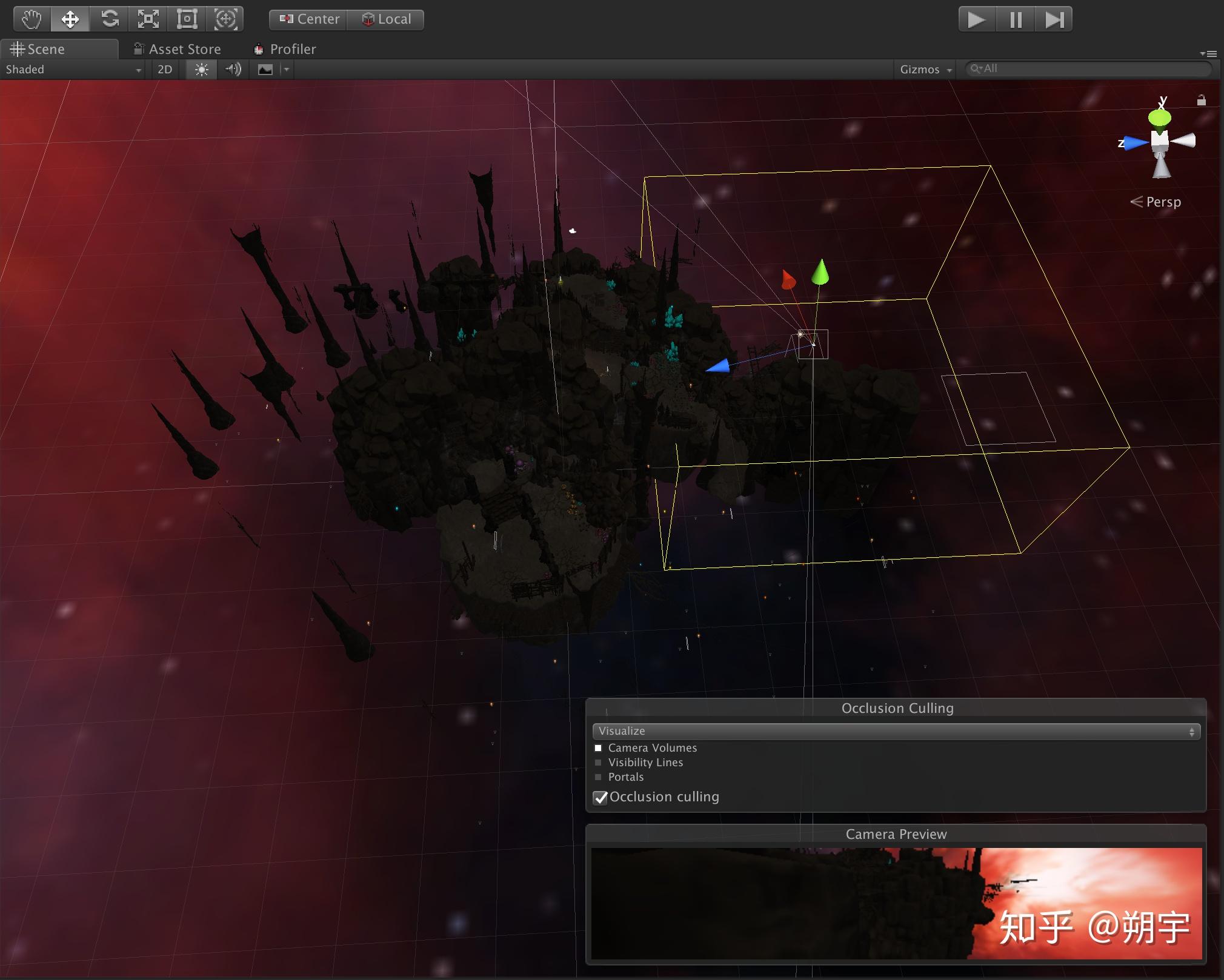
Task: Open scene effects dropdown arrow
Action: pos(287,70)
